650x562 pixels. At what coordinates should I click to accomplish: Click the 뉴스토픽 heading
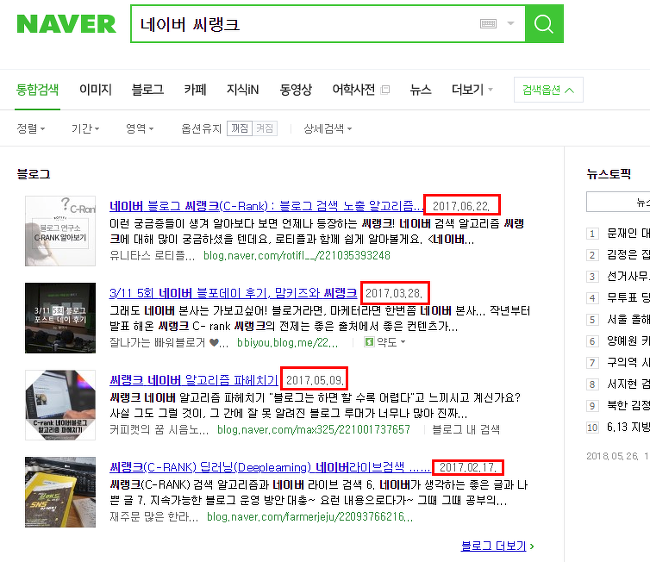[x=609, y=174]
